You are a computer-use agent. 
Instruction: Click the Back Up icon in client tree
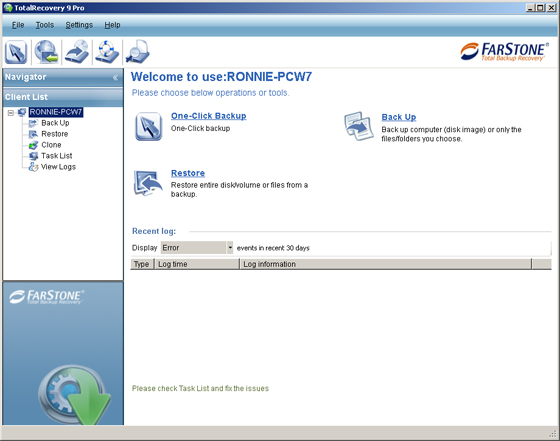[33, 123]
